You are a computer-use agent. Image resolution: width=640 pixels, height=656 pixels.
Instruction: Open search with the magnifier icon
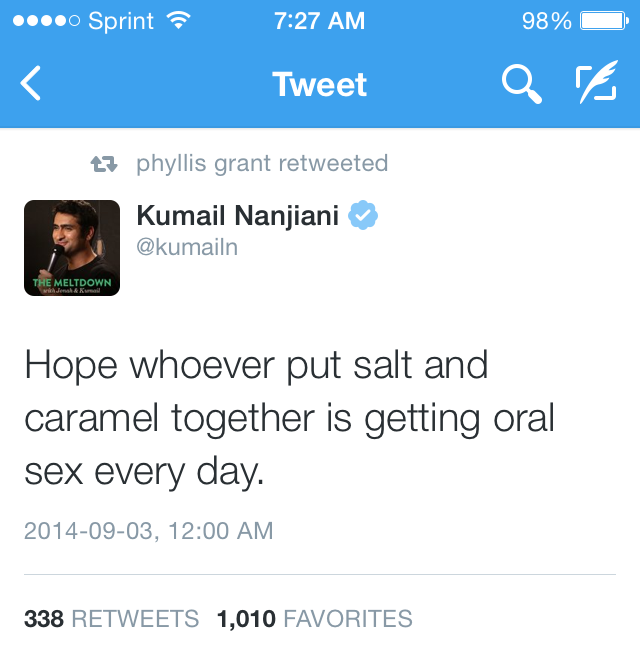[520, 85]
